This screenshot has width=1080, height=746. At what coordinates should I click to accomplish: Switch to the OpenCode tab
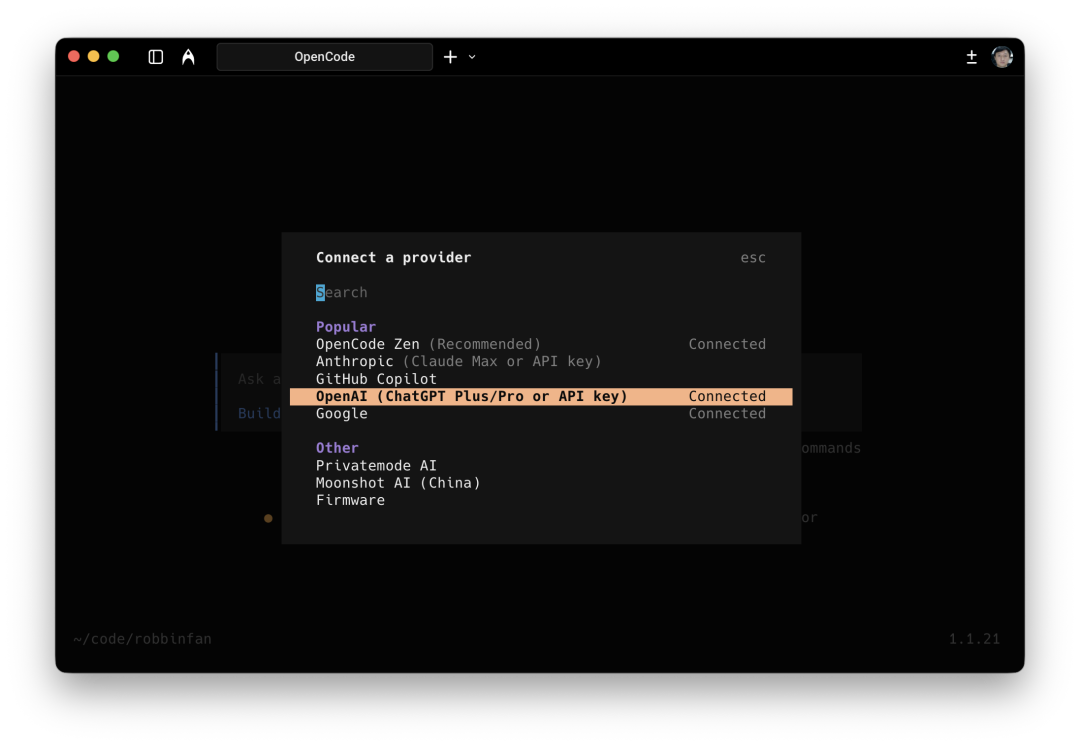[x=324, y=57]
